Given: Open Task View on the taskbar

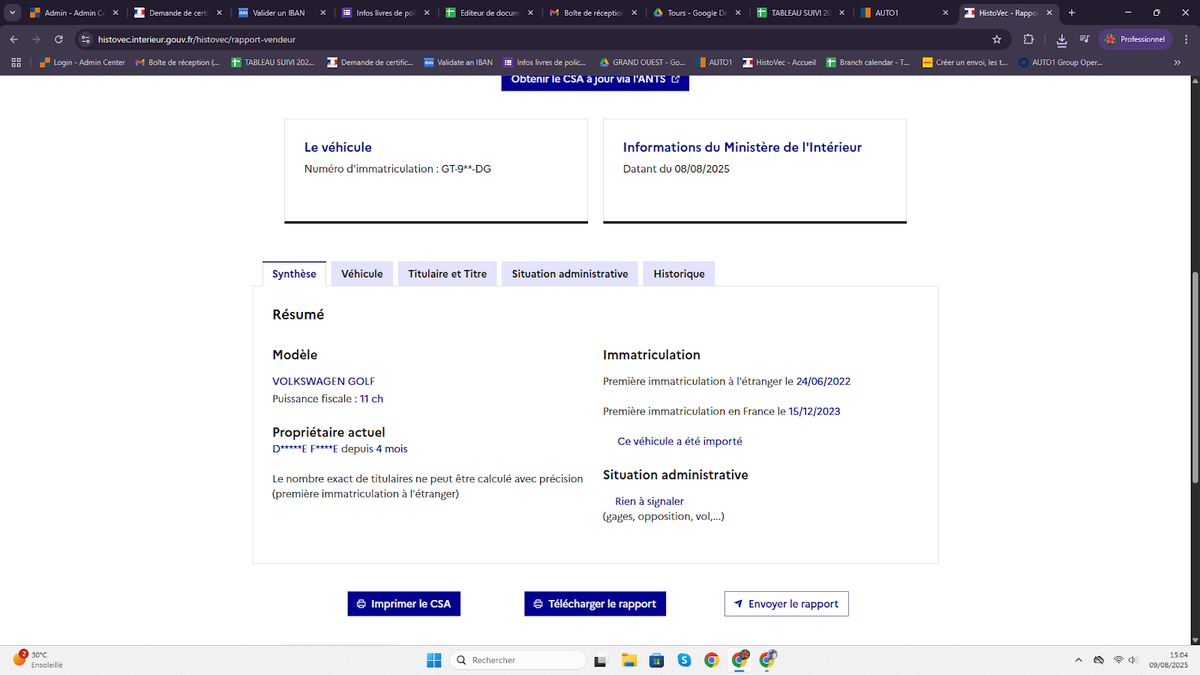Looking at the screenshot, I should pos(600,660).
